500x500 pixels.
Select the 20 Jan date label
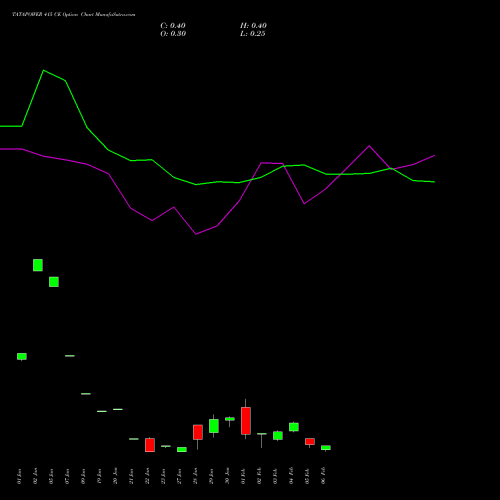click(x=115, y=476)
